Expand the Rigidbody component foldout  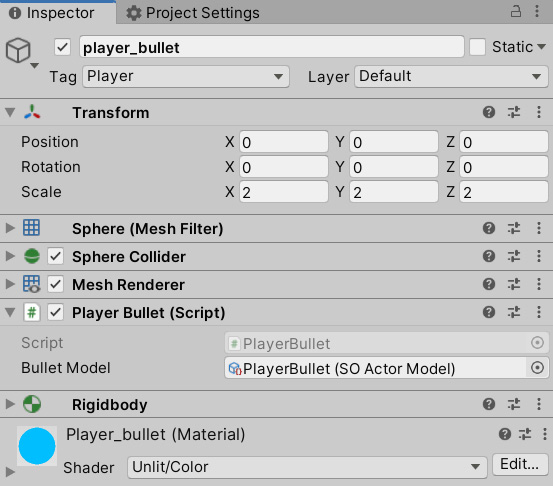tap(10, 404)
